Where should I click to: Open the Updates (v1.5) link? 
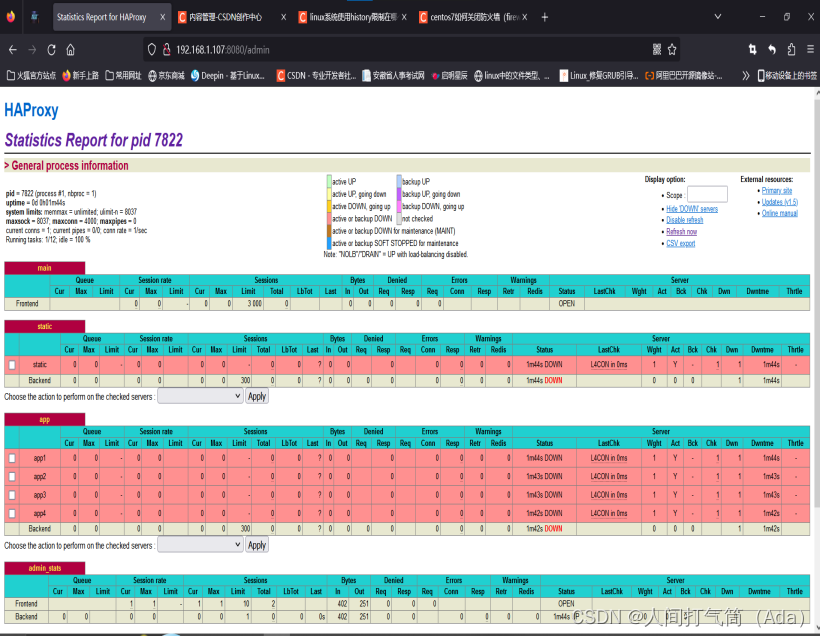[x=780, y=202]
